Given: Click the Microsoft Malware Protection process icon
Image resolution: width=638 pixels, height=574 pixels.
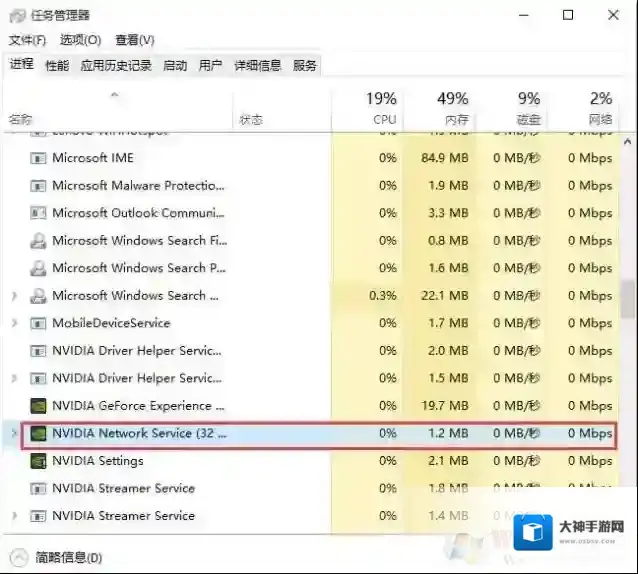Looking at the screenshot, I should 38,186.
